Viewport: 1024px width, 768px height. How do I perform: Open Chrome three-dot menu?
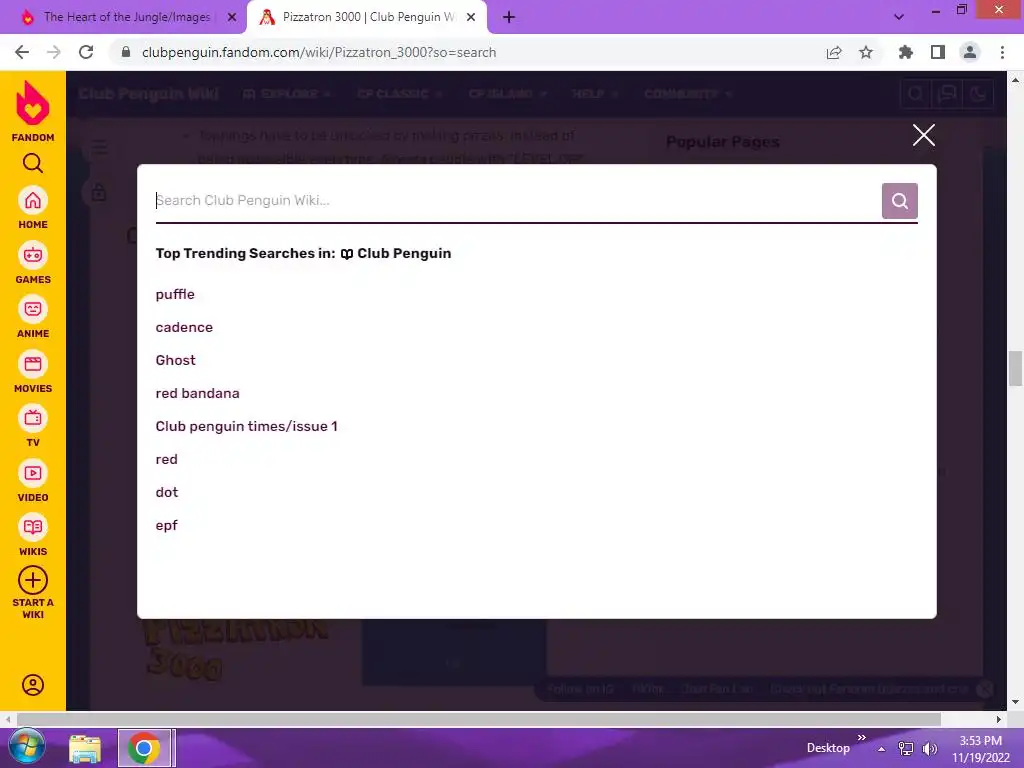pos(1002,52)
